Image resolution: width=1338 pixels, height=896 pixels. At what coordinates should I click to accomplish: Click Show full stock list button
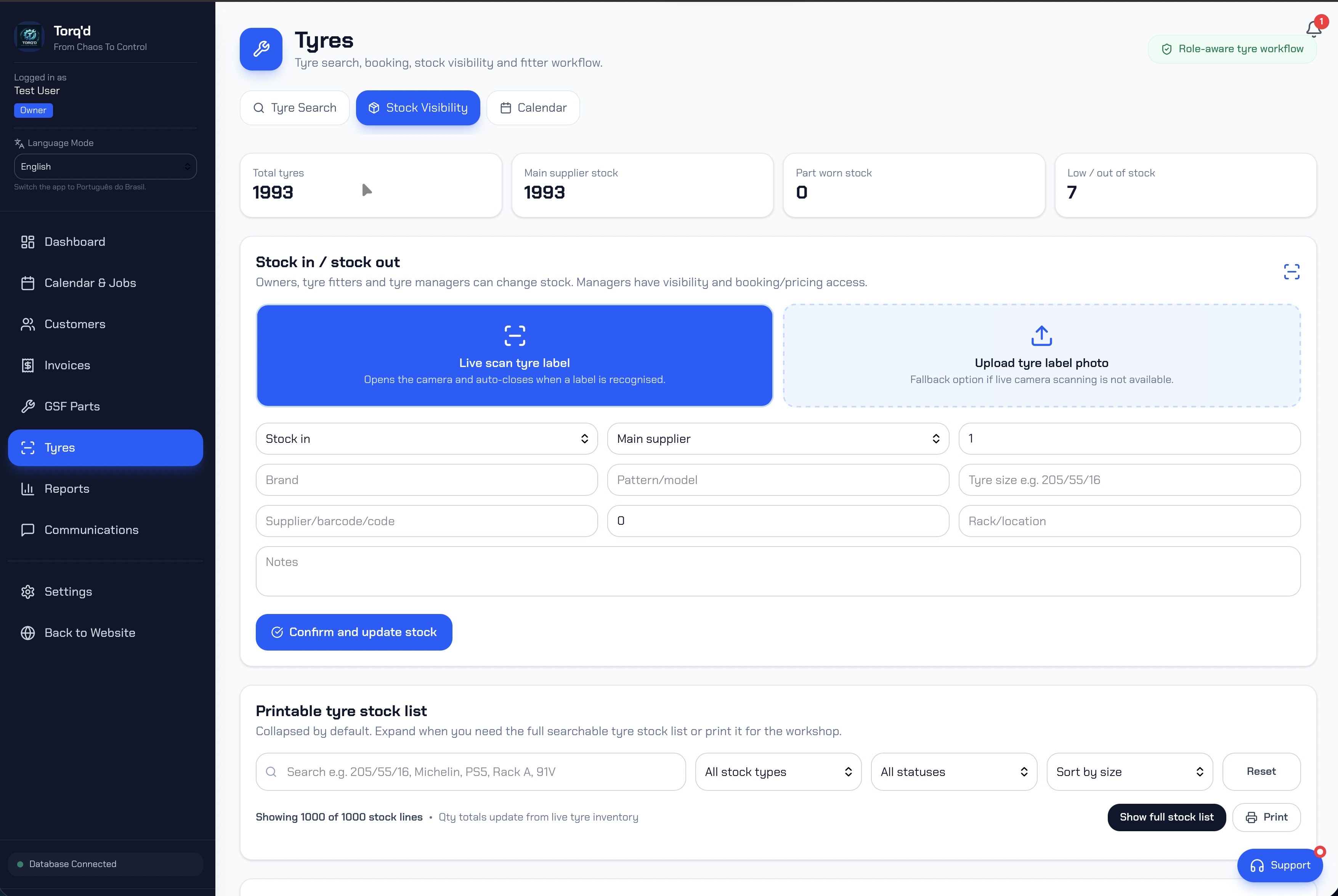coord(1166,817)
